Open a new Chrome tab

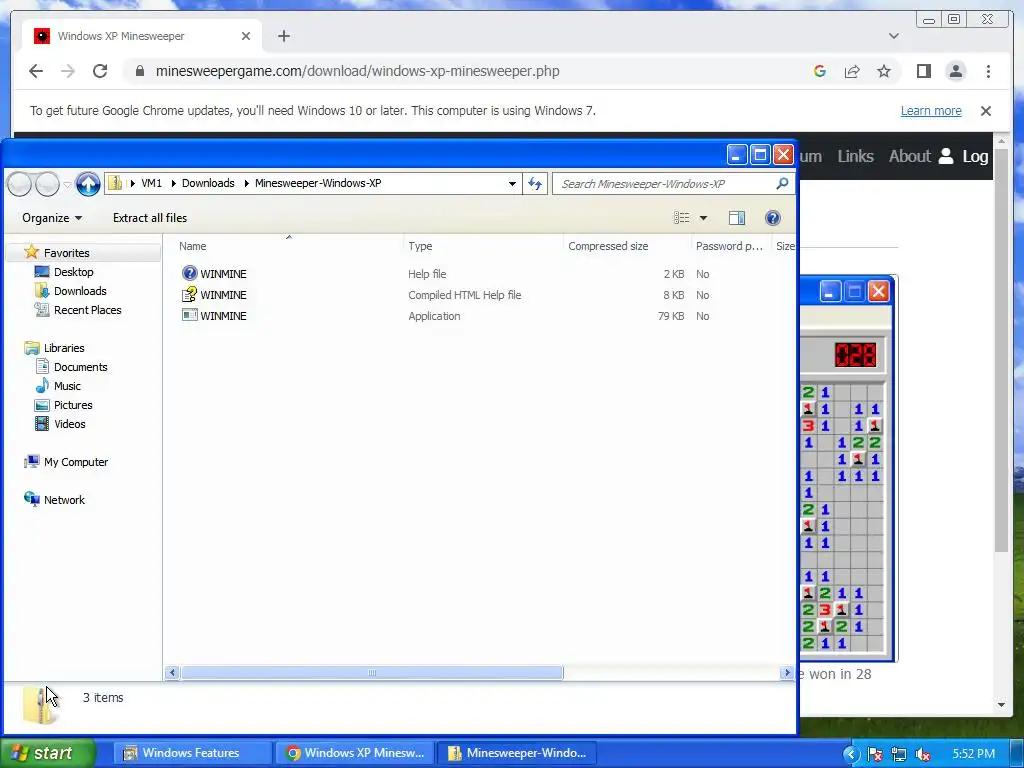click(283, 36)
